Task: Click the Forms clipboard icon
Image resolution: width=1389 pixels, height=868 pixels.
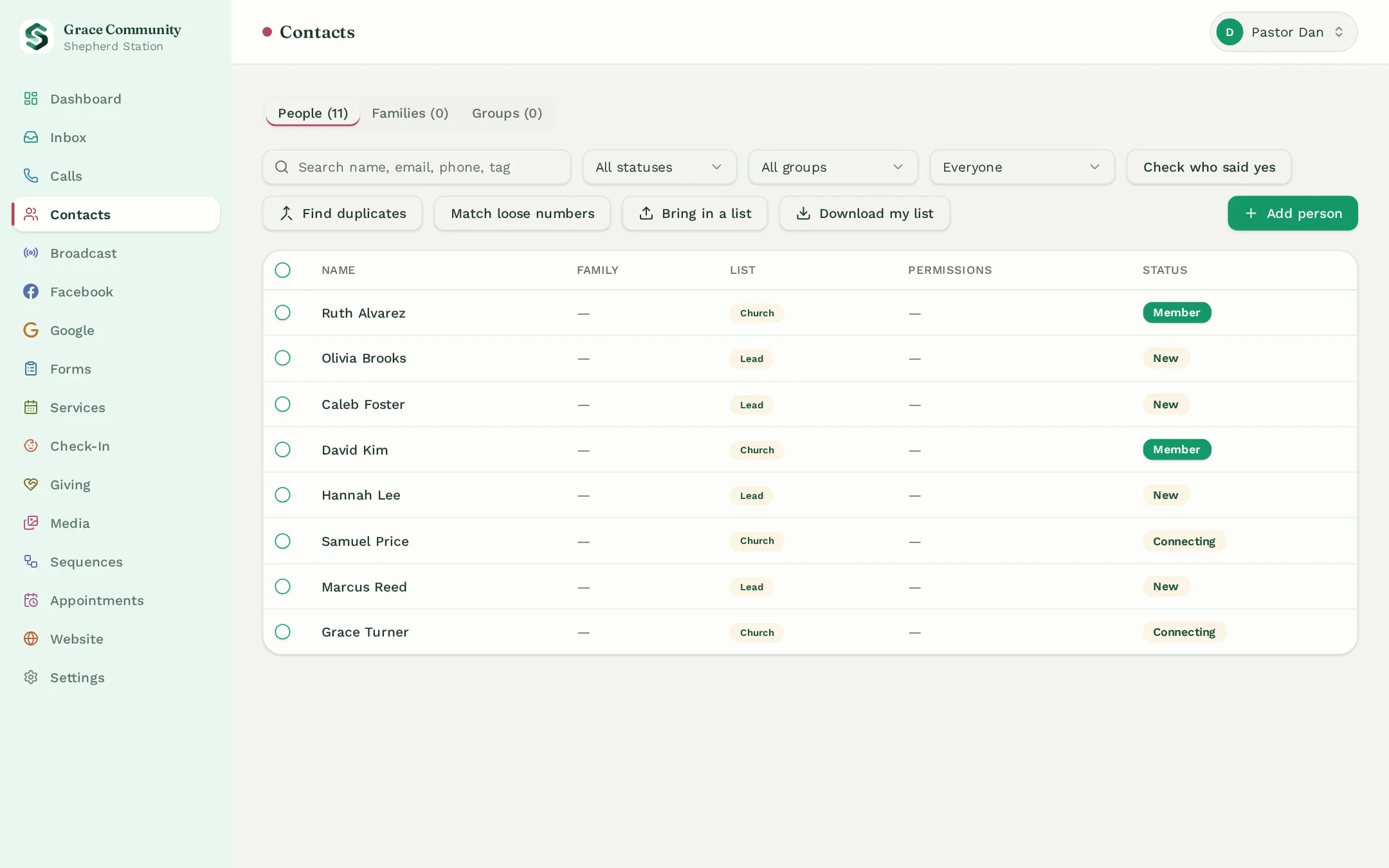Action: 31,368
